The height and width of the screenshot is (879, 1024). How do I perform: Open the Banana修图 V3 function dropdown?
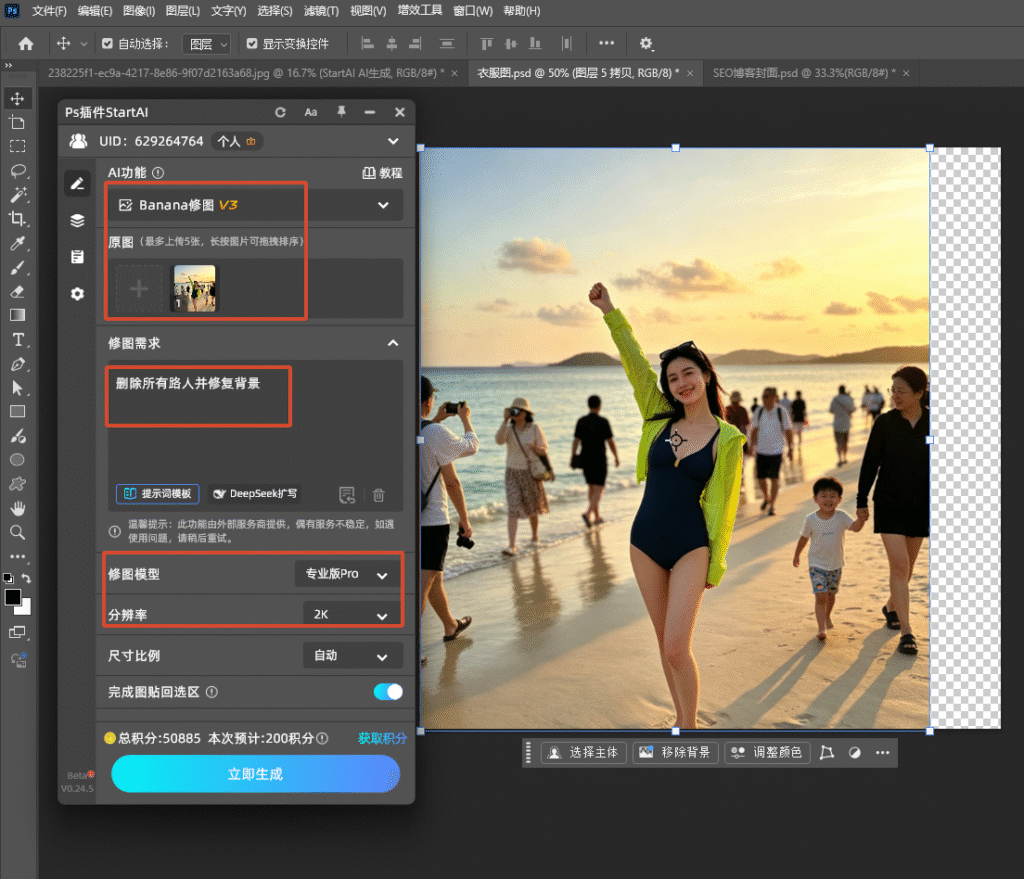pos(255,205)
